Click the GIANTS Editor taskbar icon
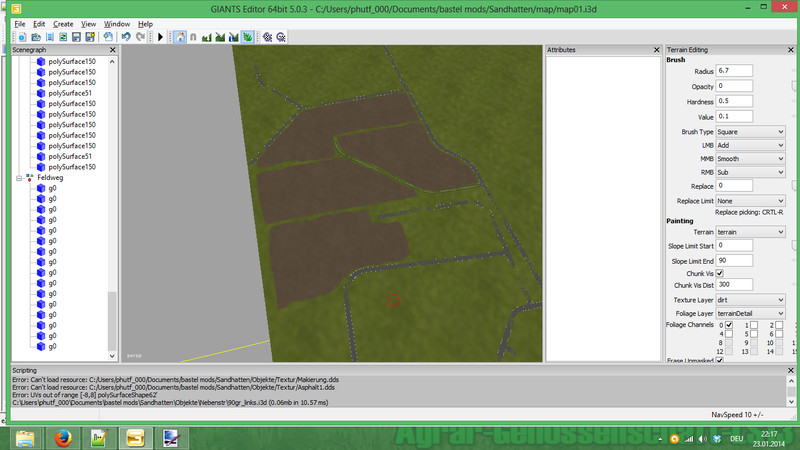The width and height of the screenshot is (800, 450). click(135, 438)
